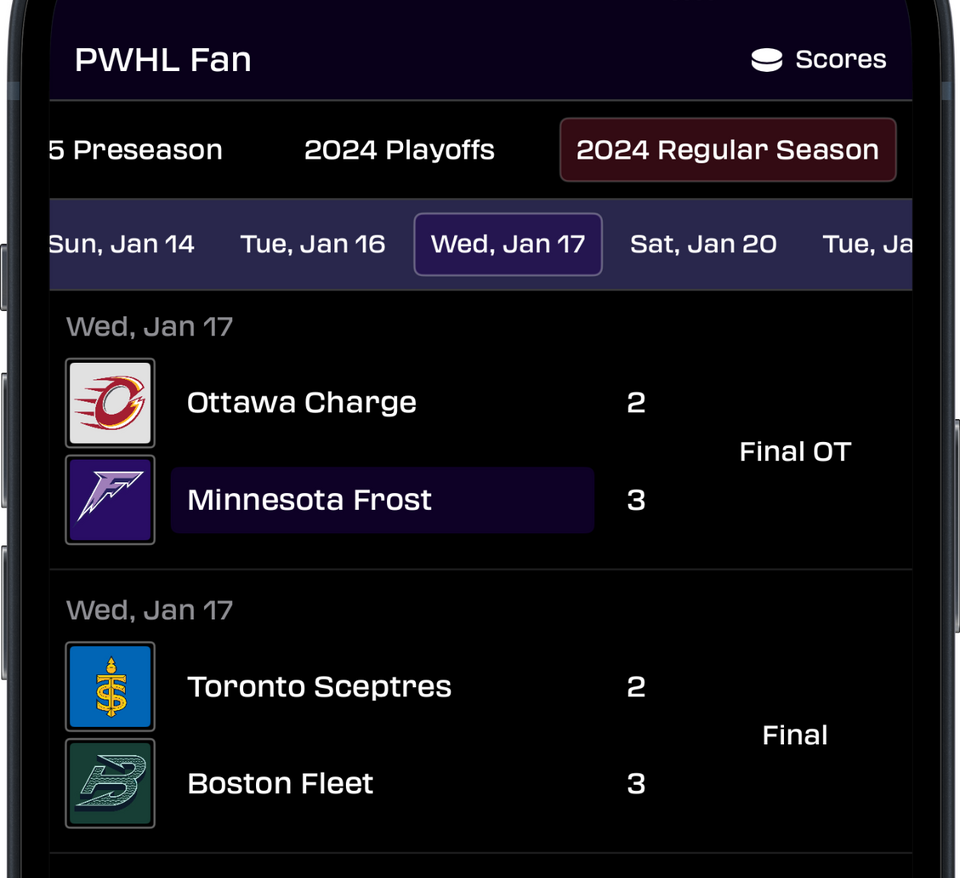This screenshot has width=960, height=878.
Task: Choose the Sun, Jan 14 date
Action: [x=122, y=244]
